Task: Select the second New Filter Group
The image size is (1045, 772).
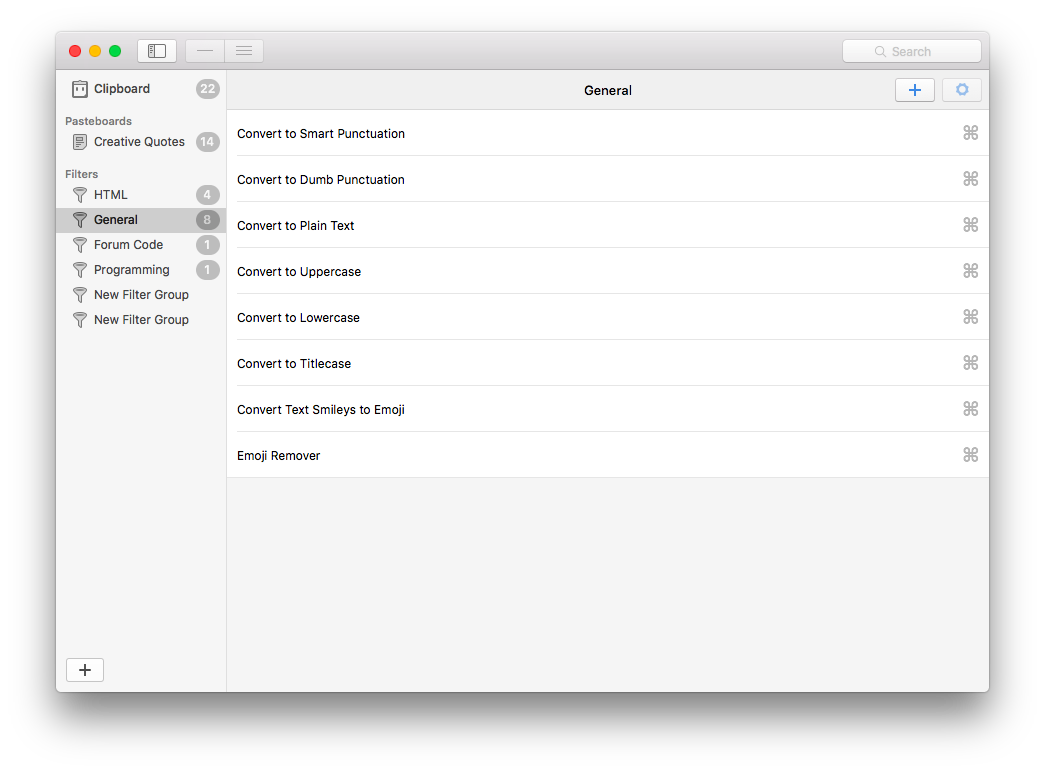Action: pos(141,320)
